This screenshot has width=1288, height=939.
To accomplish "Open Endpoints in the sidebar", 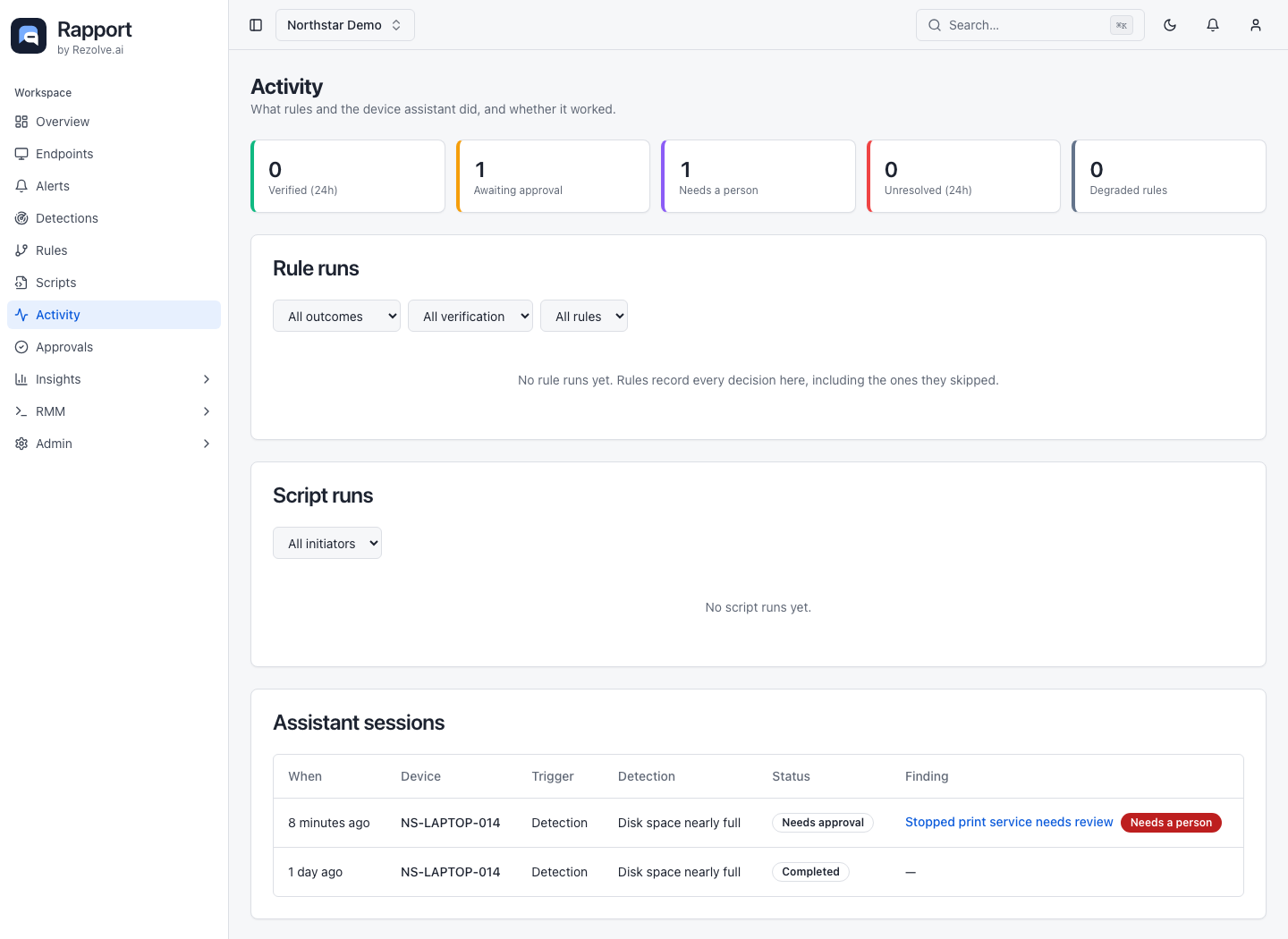I will (114, 154).
